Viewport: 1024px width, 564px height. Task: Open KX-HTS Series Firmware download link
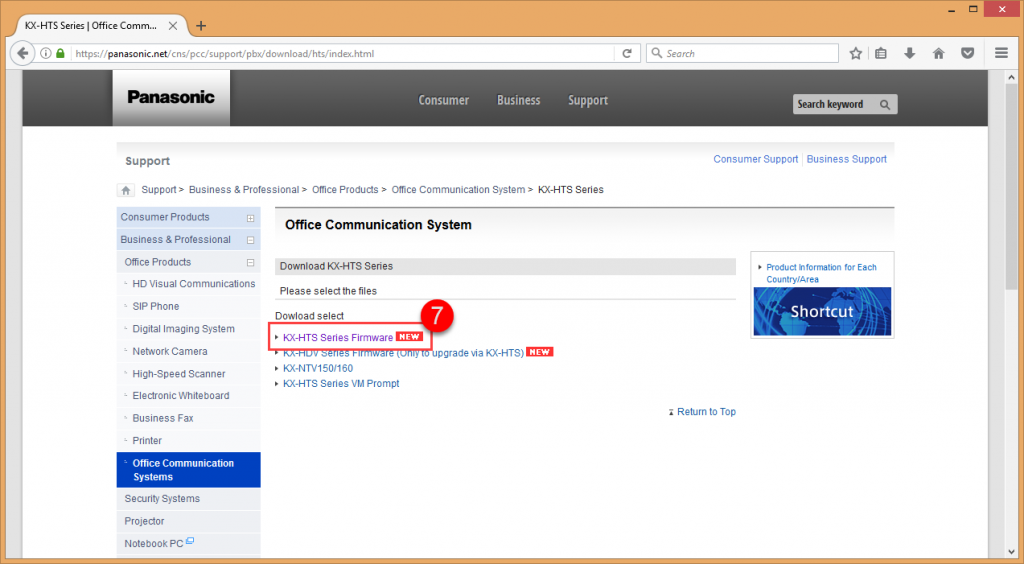pyautogui.click(x=338, y=337)
